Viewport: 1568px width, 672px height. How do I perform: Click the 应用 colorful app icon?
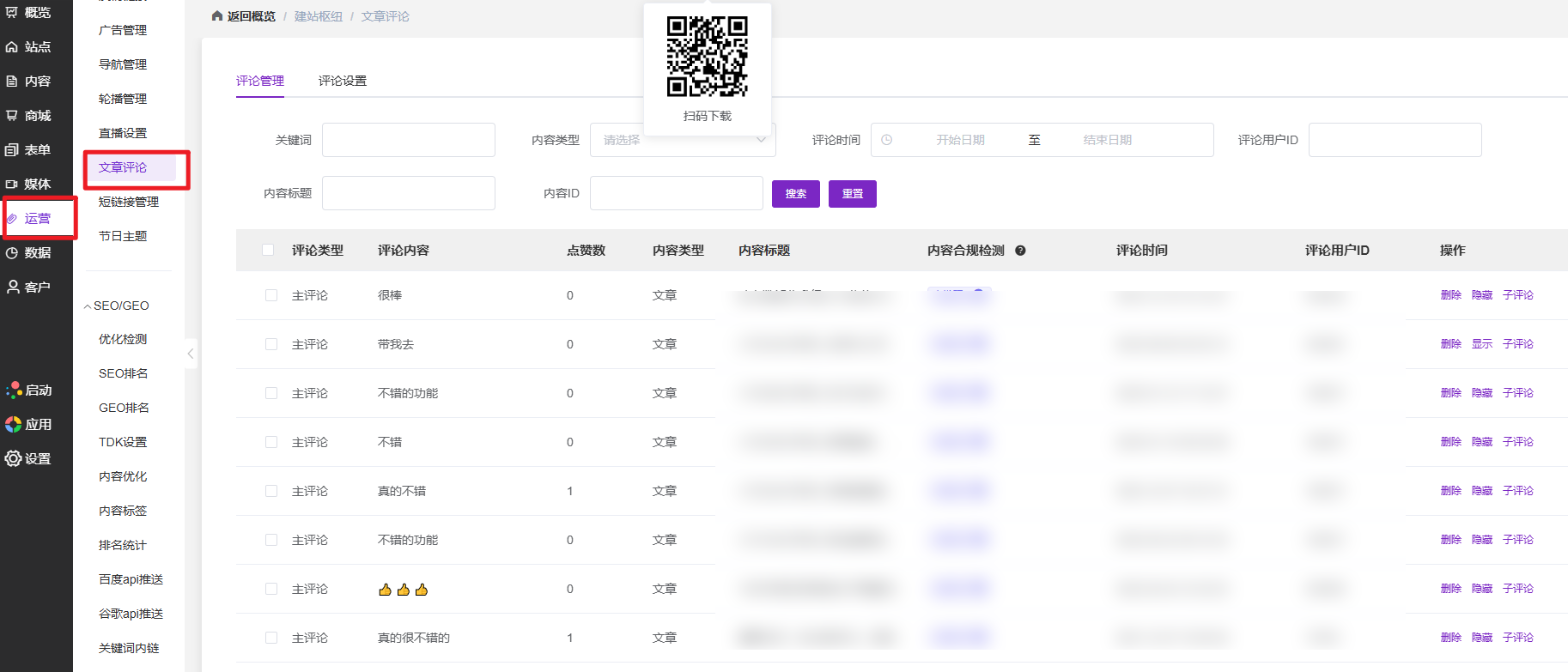(x=13, y=424)
